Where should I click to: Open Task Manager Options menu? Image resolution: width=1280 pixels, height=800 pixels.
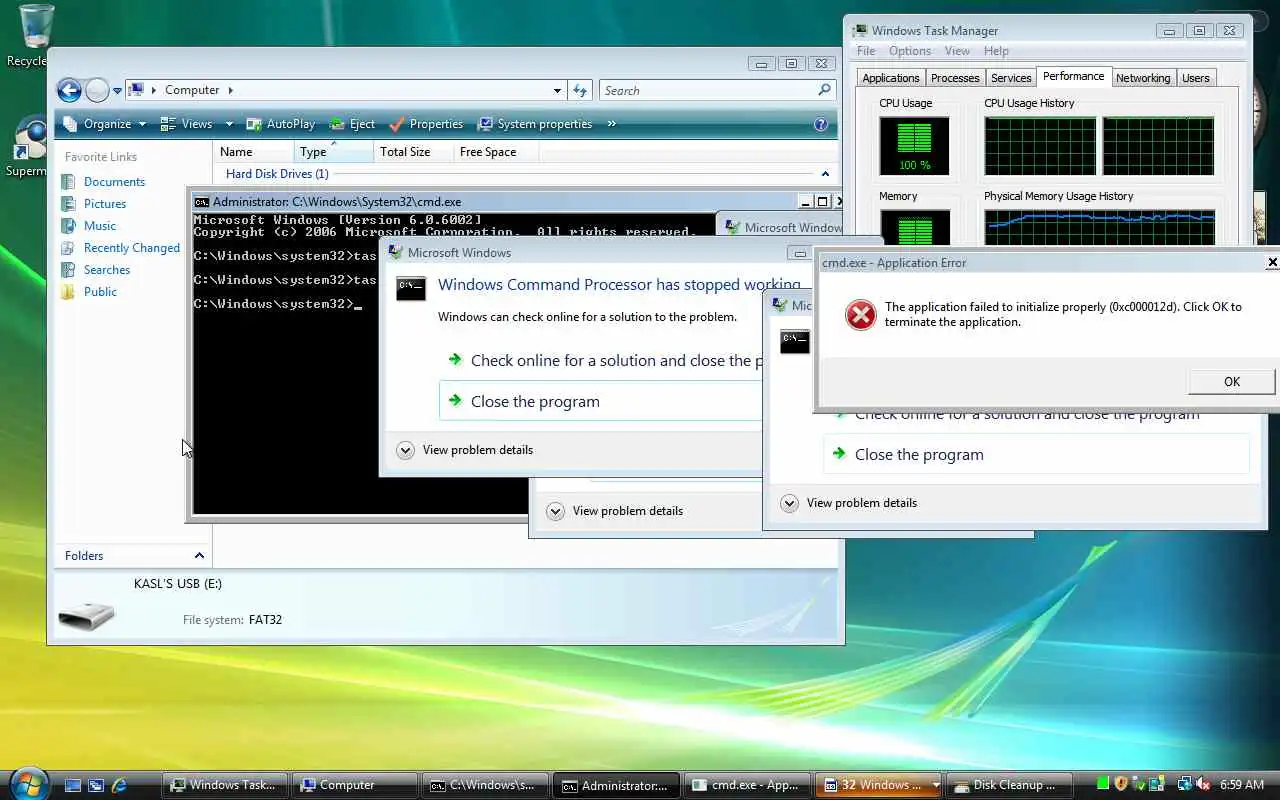(x=910, y=51)
